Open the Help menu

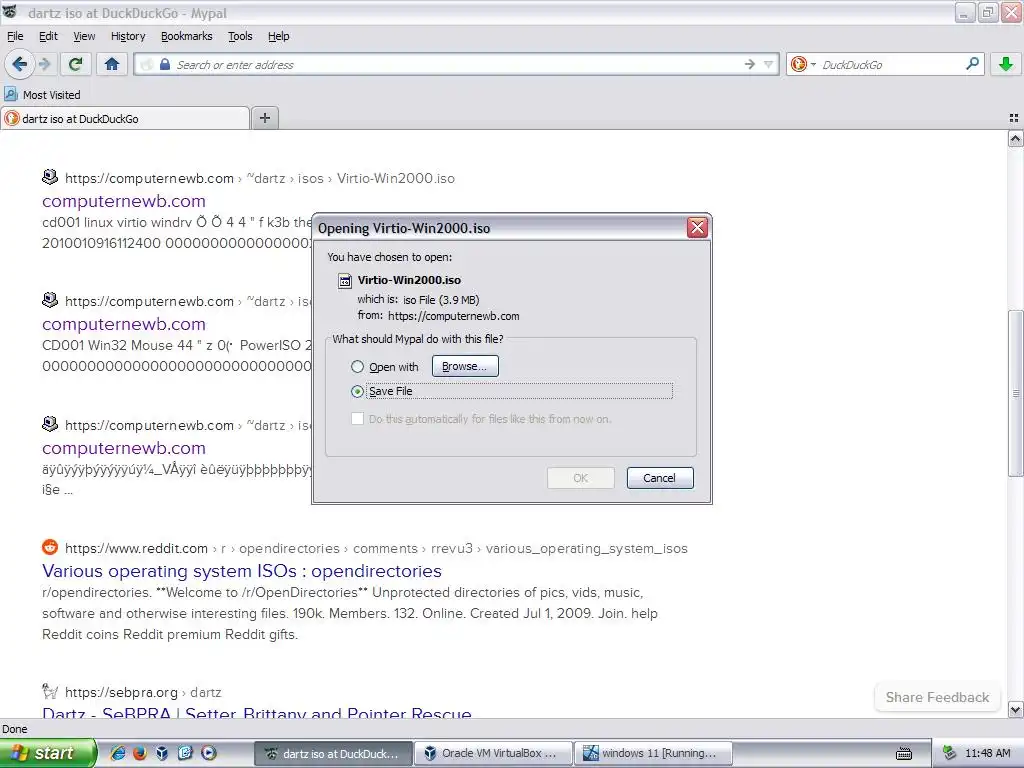[278, 36]
